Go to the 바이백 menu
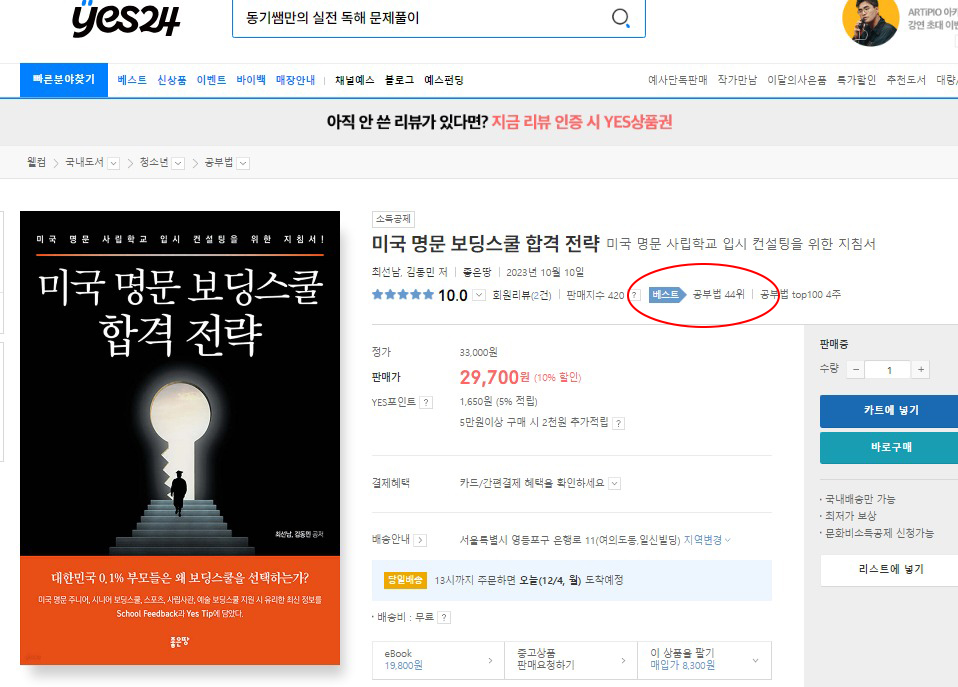 251,80
